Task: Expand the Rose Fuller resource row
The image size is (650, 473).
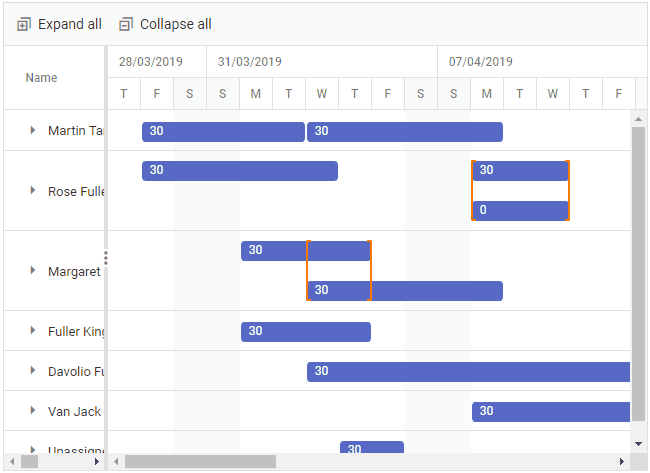Action: [33, 191]
